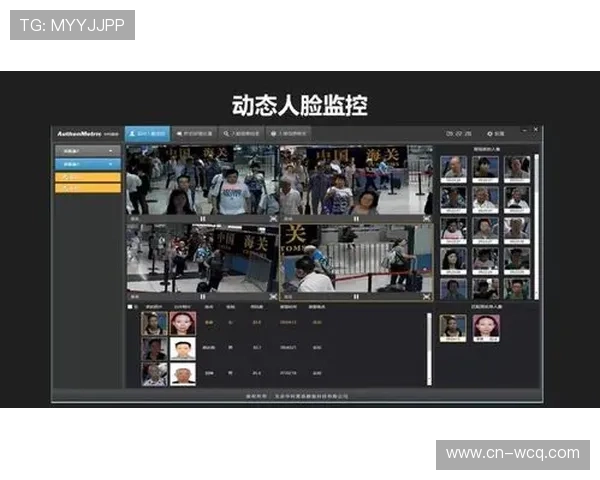Select second match row's snapshot photo

coord(154,349)
